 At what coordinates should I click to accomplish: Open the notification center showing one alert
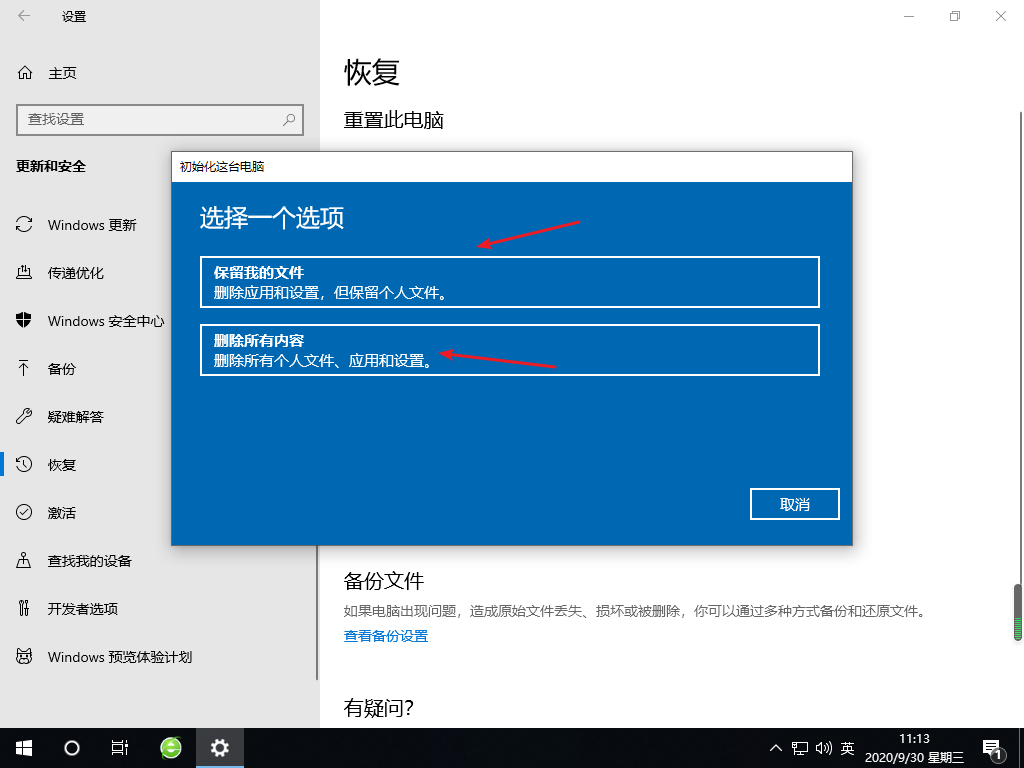pyautogui.click(x=993, y=747)
